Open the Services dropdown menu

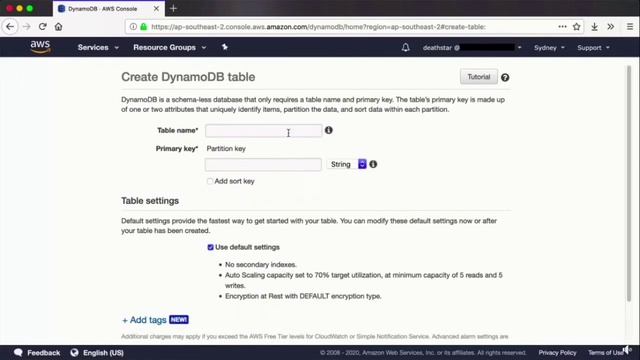click(98, 47)
